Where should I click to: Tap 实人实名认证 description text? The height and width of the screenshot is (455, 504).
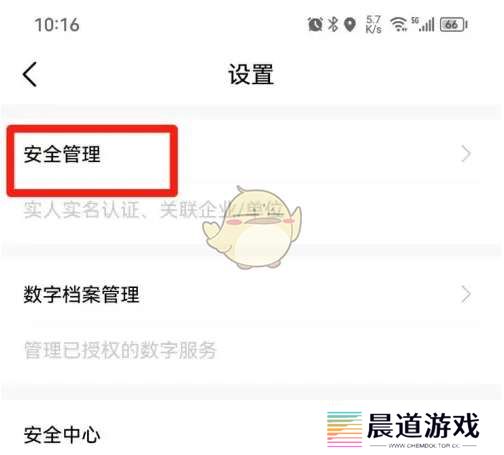coord(81,210)
